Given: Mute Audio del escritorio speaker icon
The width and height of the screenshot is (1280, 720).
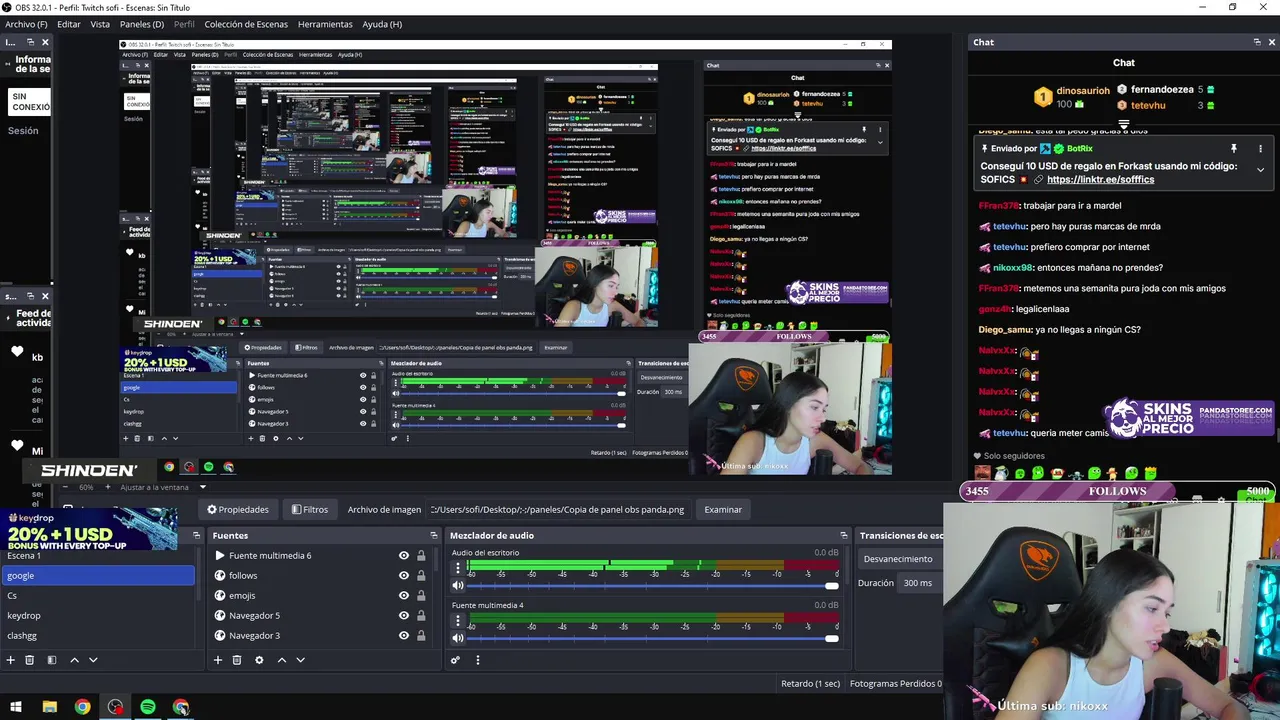Looking at the screenshot, I should click(x=458, y=586).
